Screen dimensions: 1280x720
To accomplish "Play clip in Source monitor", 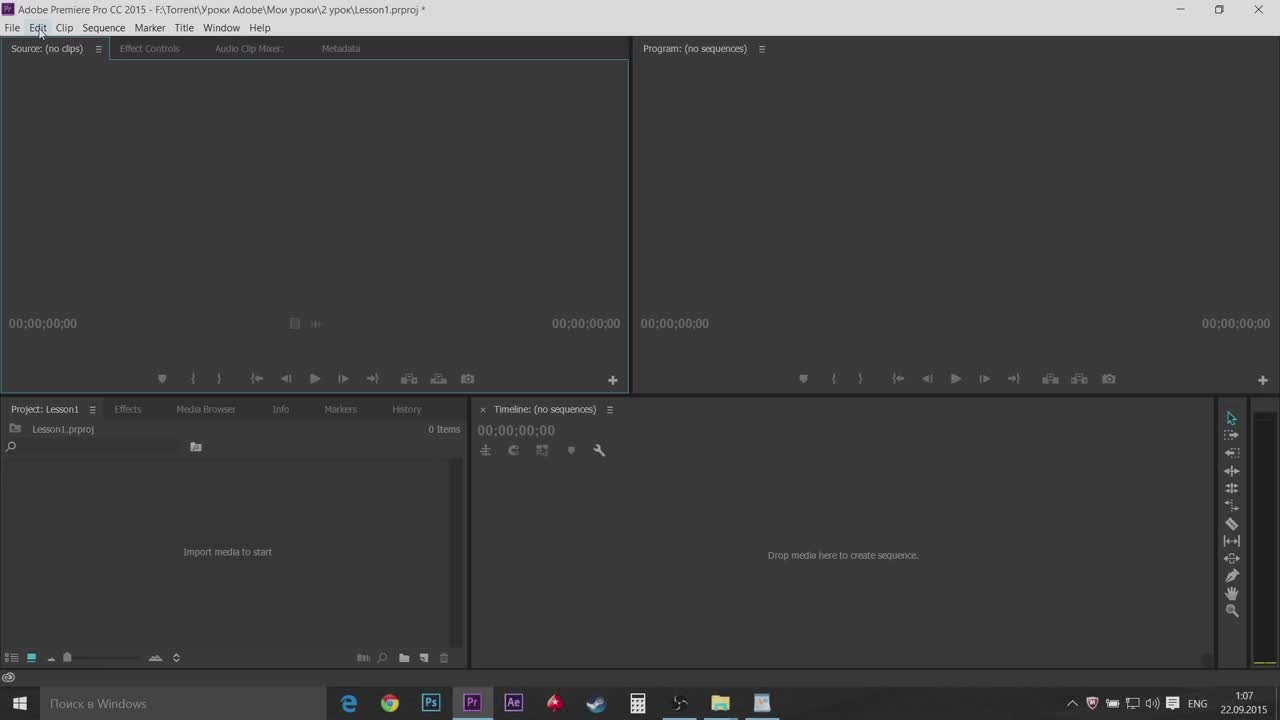I will pos(315,379).
